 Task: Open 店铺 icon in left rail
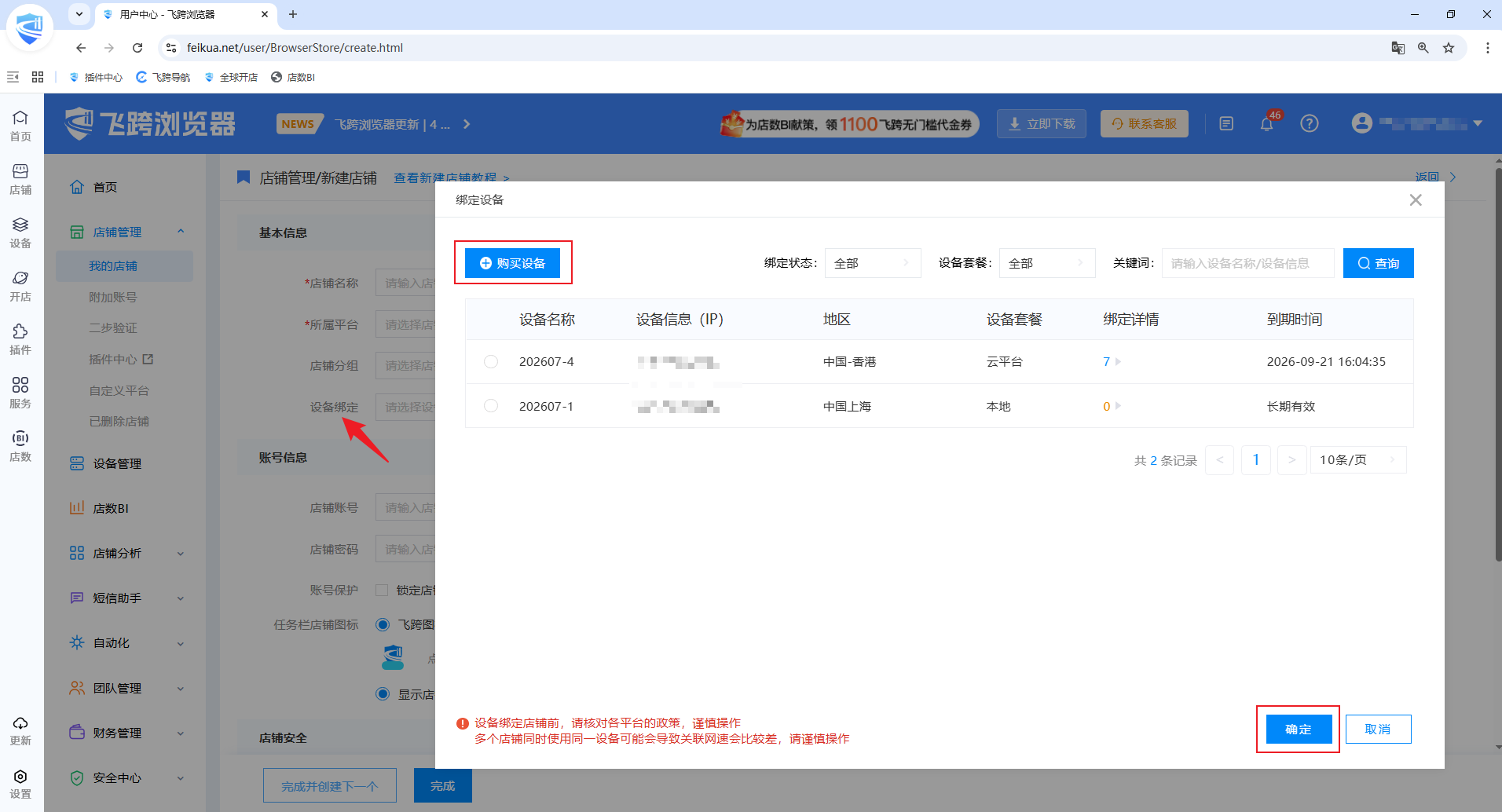[20, 178]
